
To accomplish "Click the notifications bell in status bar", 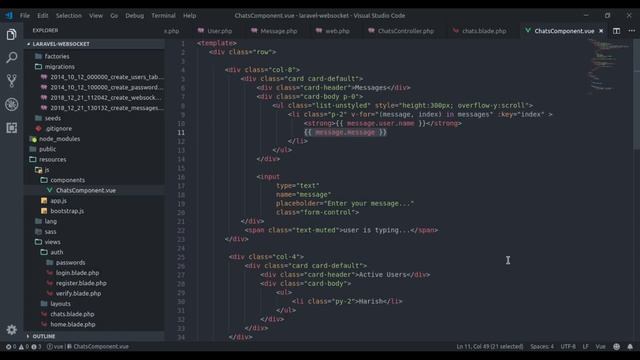I will pyautogui.click(x=630, y=347).
